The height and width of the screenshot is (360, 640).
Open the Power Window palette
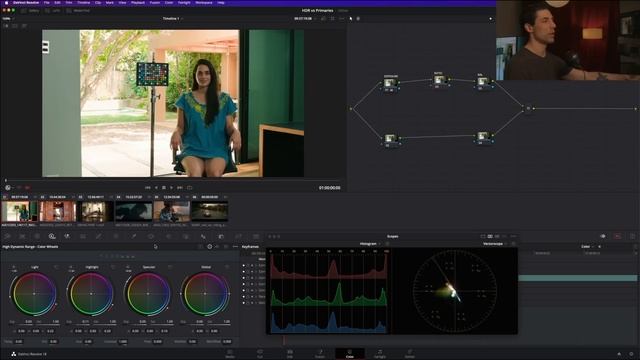(151, 236)
